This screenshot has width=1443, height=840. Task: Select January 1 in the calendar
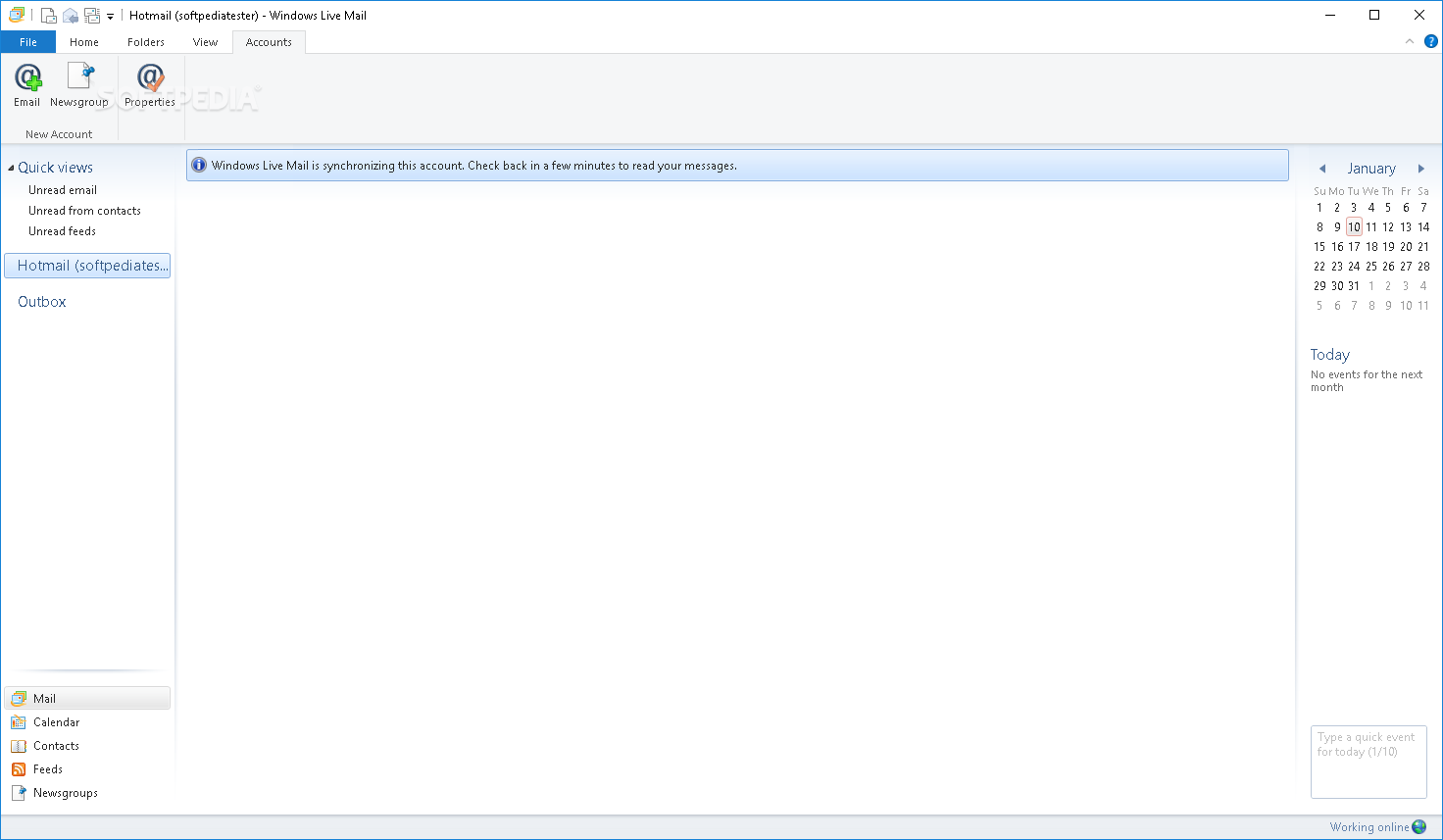click(x=1319, y=207)
